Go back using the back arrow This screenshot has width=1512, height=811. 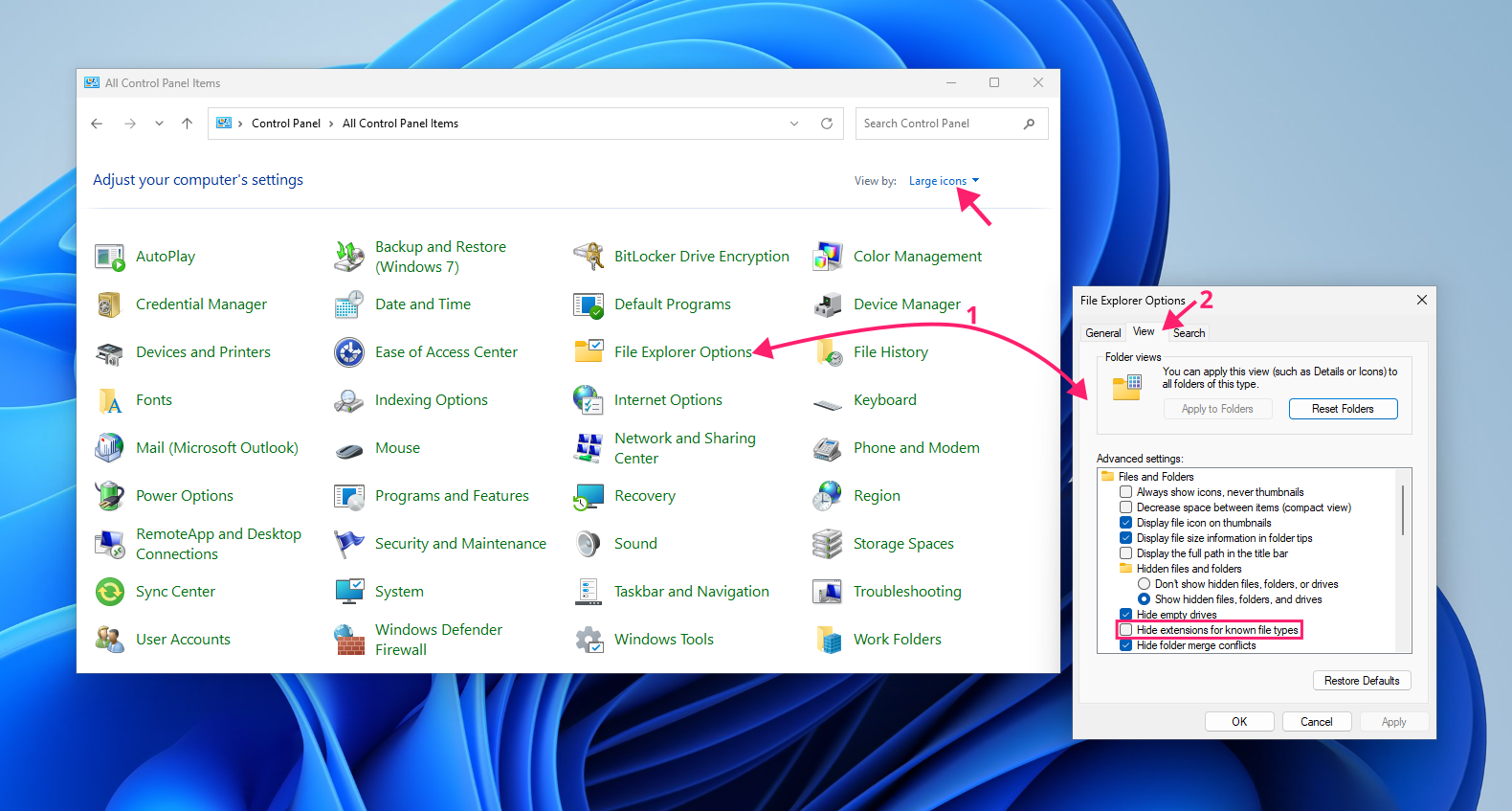[97, 124]
